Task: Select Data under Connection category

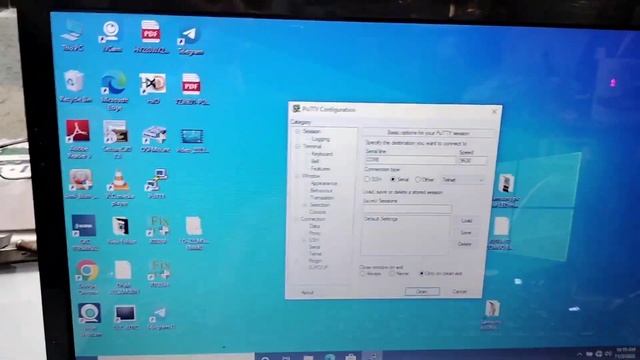Action: (314, 226)
